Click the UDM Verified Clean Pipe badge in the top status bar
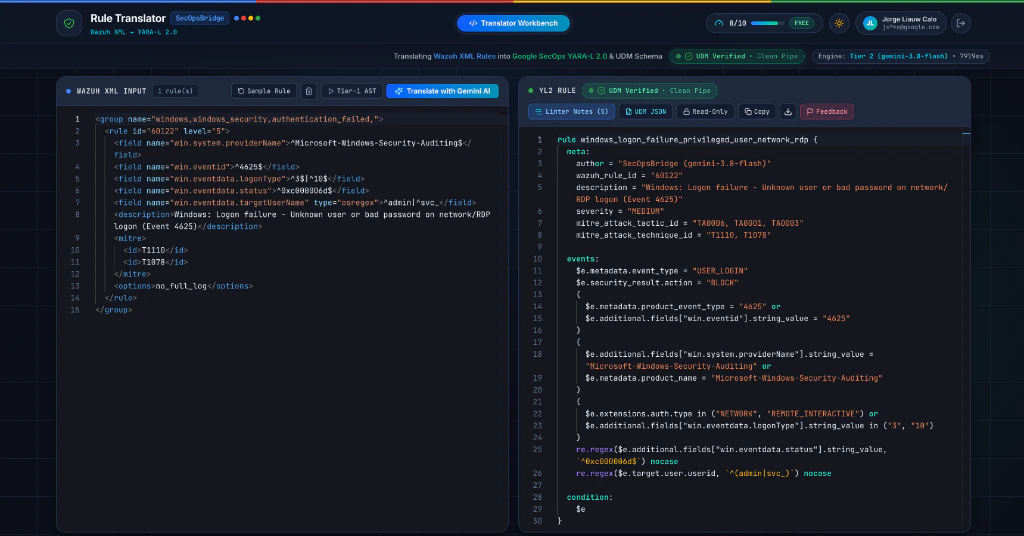Viewport: 1024px width, 536px height. (x=737, y=56)
